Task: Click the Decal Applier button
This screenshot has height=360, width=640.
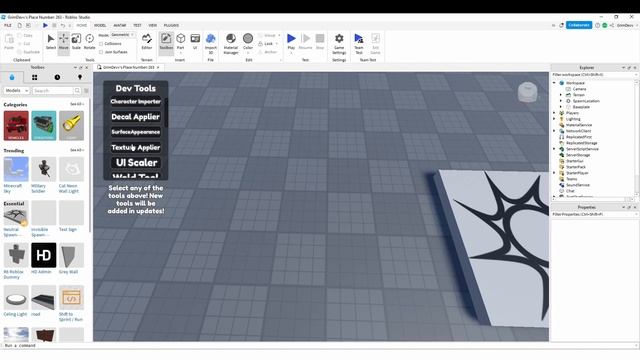Action: tap(136, 117)
